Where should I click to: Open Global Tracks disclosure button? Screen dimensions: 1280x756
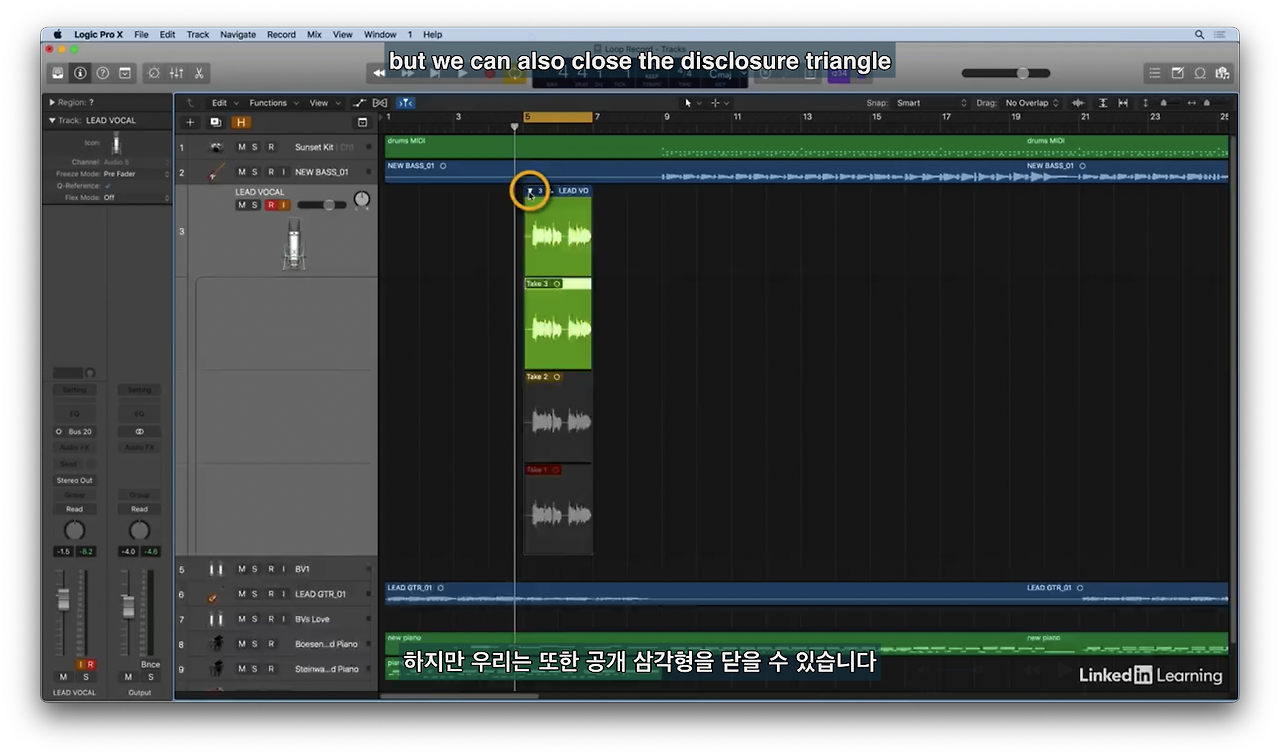tap(362, 122)
